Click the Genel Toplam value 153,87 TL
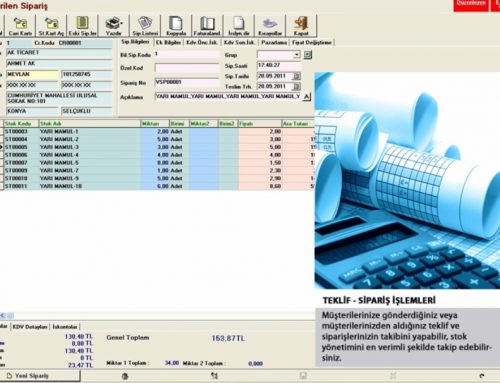Viewport: 500px width, 383px height. [x=228, y=338]
